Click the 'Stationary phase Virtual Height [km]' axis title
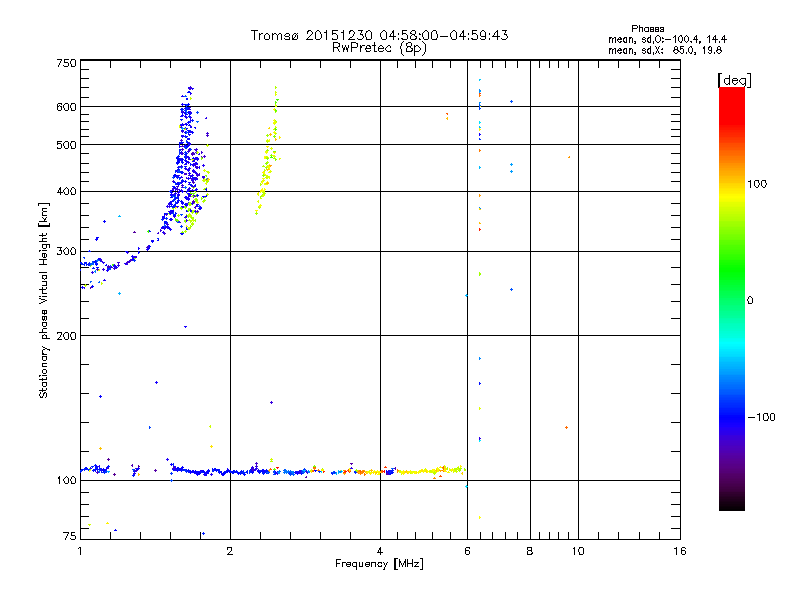 (44, 301)
